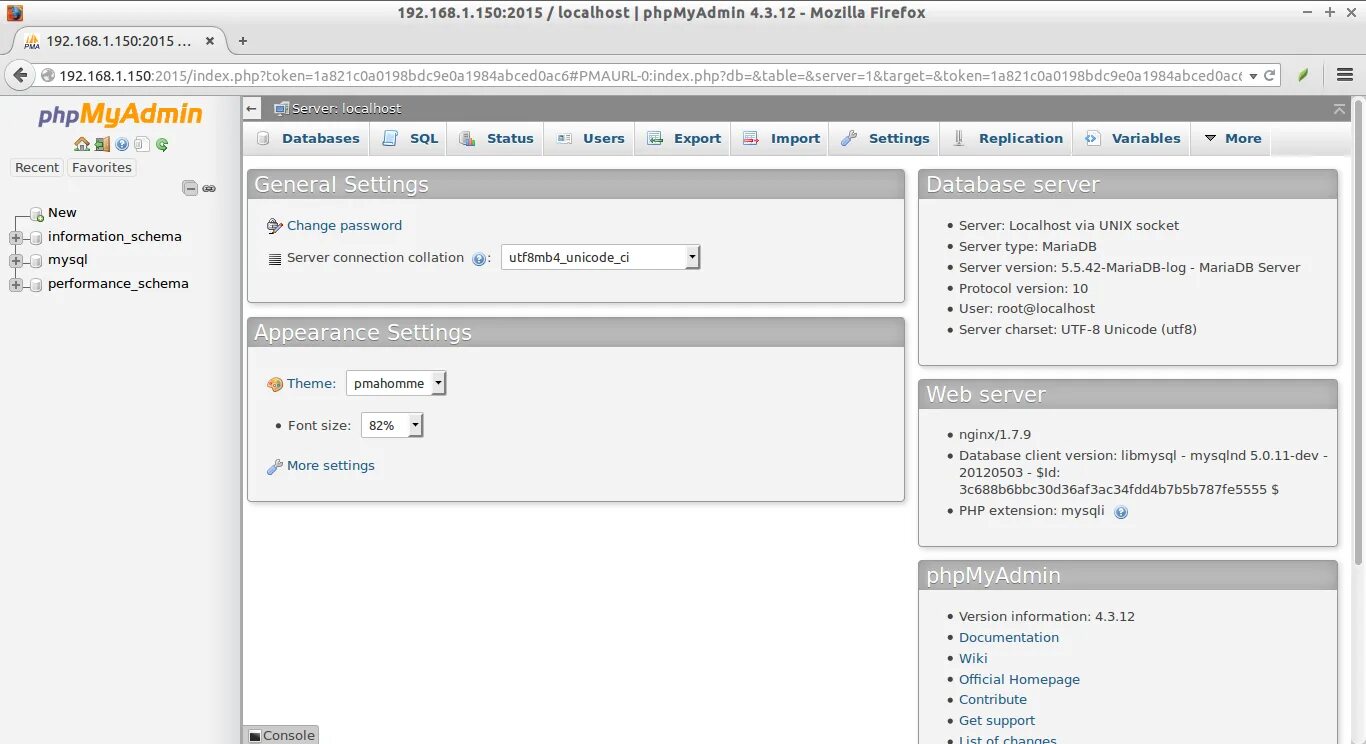The width and height of the screenshot is (1366, 744).
Task: Click the Log out door icon
Action: tap(102, 144)
